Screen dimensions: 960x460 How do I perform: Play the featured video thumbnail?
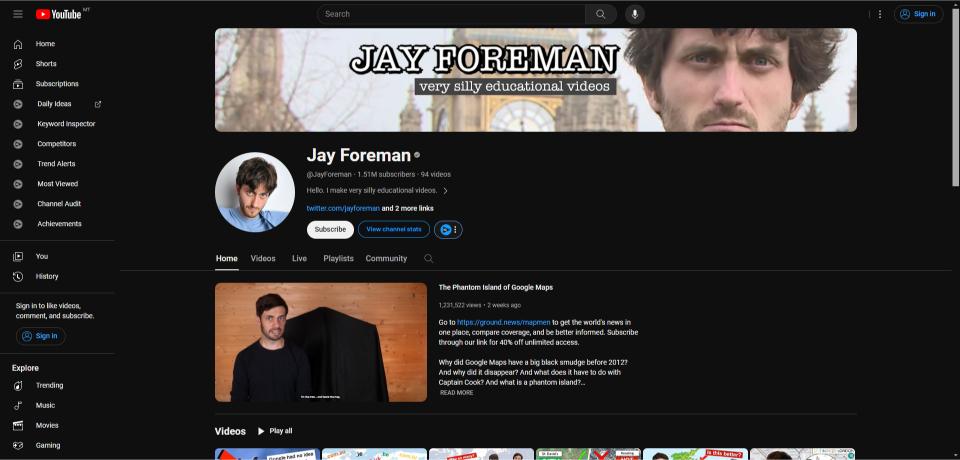[321, 342]
